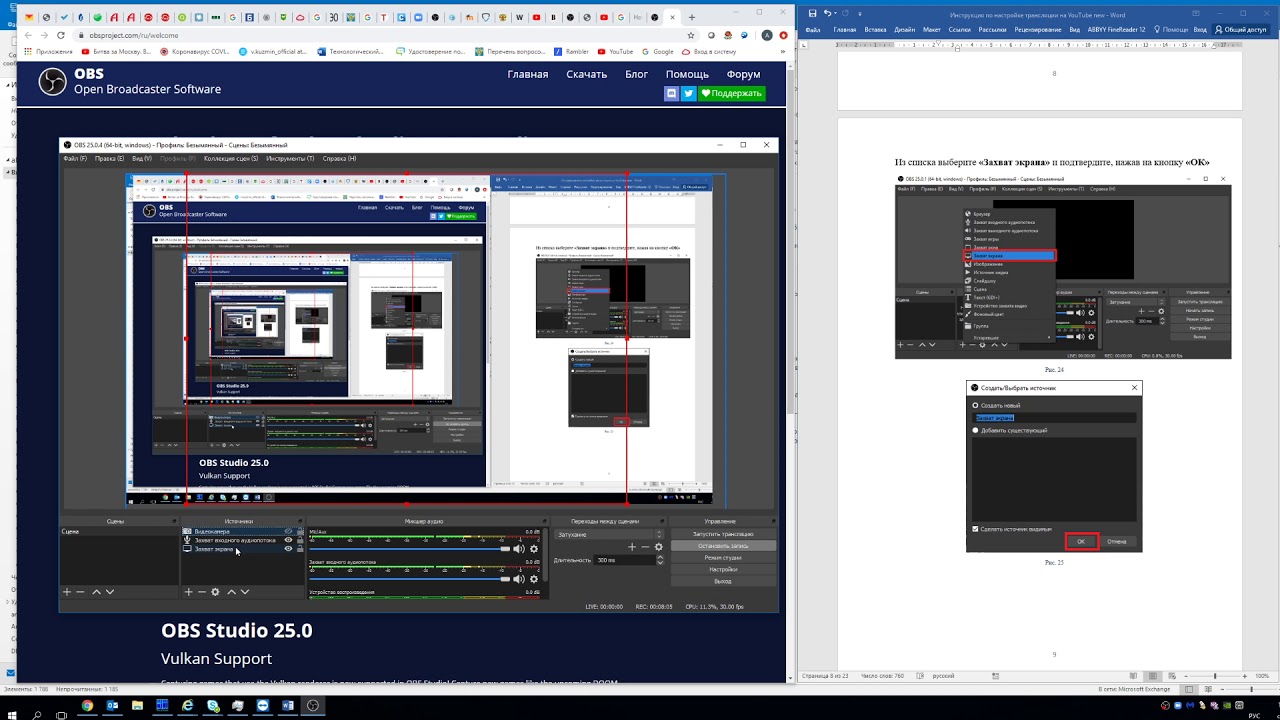Open transition properties gear in Переходы panel
Viewport: 1280px width, 720px height.
click(658, 547)
